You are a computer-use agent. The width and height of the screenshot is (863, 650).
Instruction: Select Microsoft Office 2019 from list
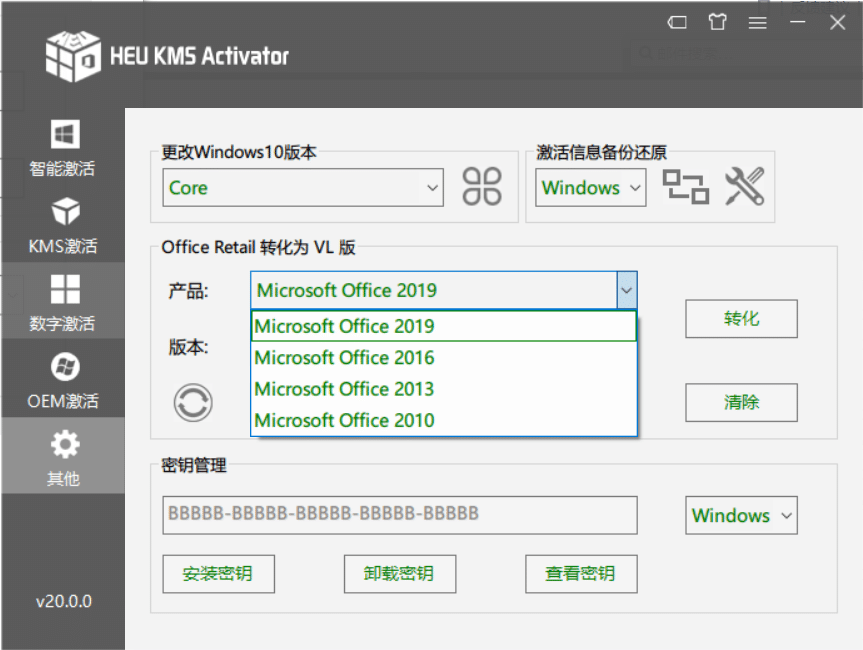click(444, 326)
